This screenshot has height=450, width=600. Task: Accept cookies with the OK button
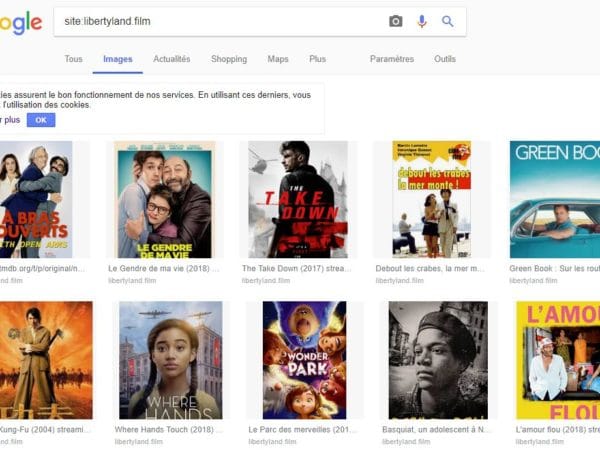click(x=41, y=120)
